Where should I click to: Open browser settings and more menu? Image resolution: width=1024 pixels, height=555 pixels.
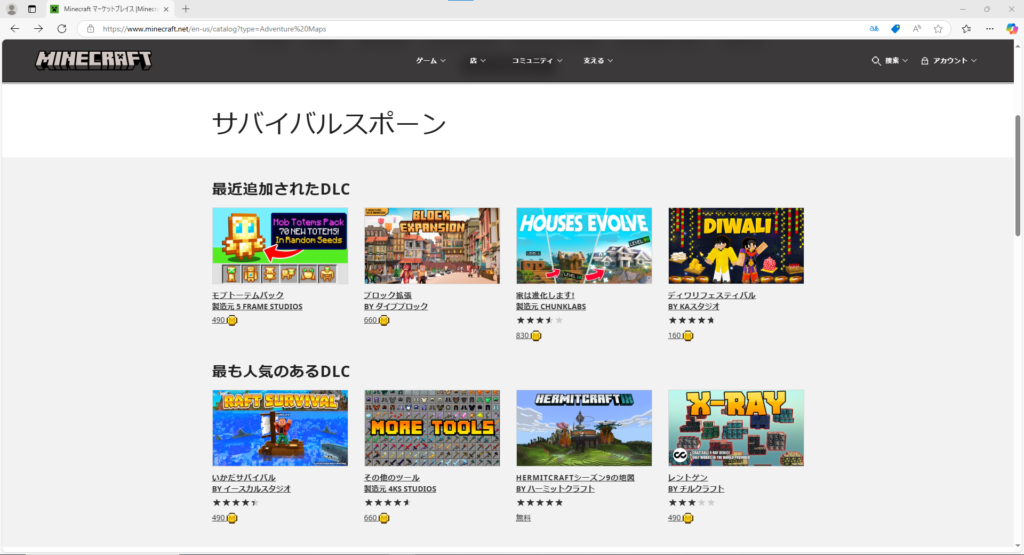991,28
